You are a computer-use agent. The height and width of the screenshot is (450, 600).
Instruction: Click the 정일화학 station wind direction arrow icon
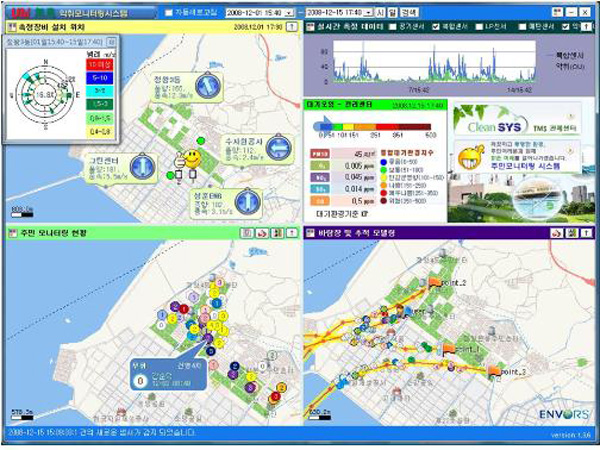point(208,86)
